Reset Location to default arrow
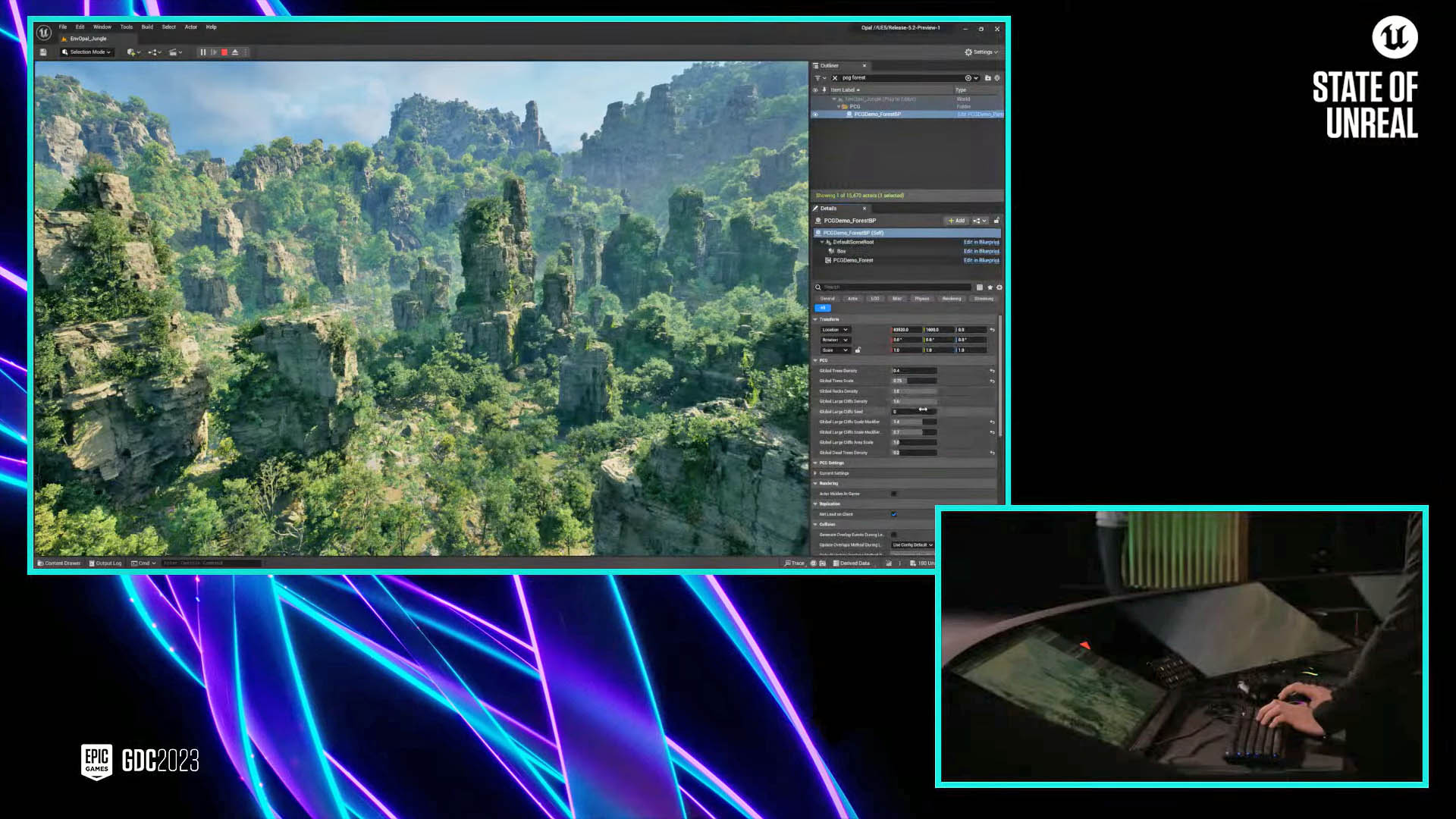 (992, 330)
